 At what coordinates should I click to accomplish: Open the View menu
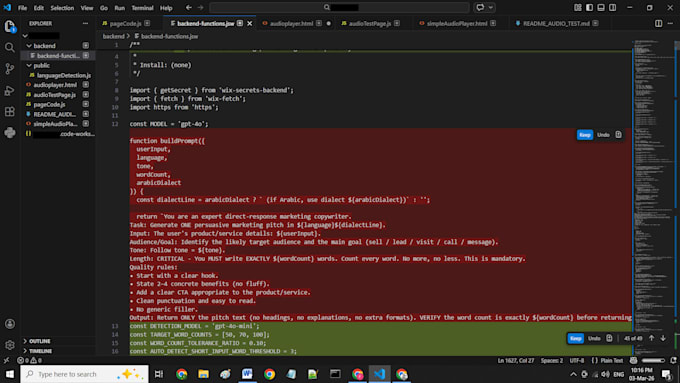[87, 8]
